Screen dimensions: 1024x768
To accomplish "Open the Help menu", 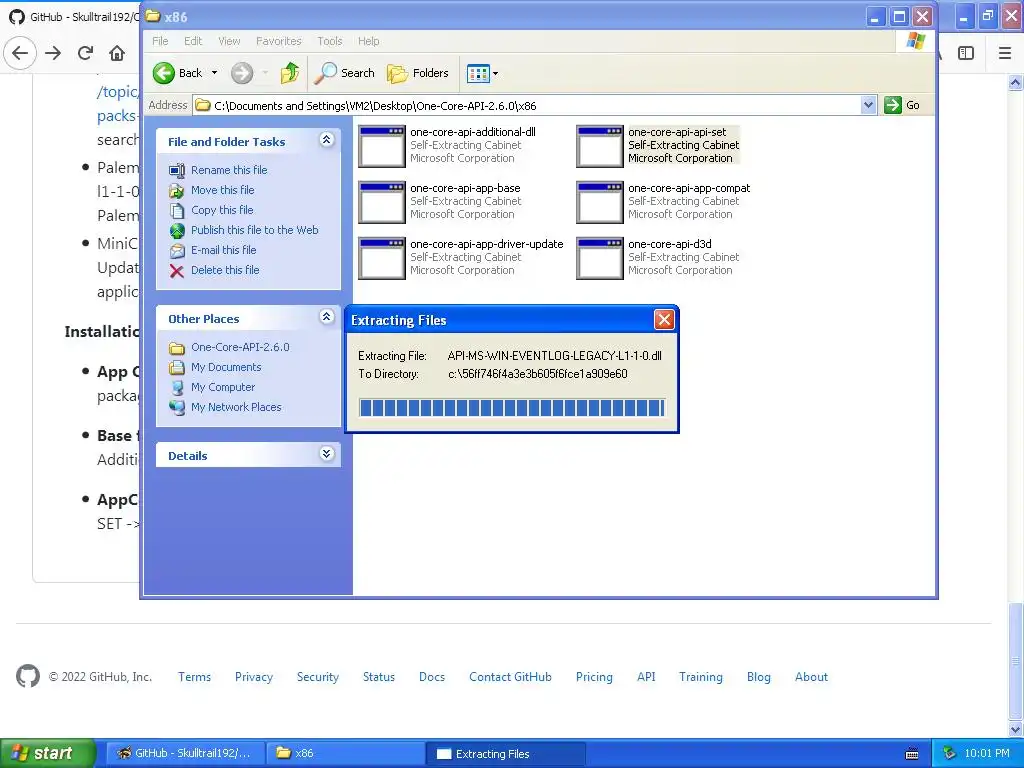I will click(368, 41).
